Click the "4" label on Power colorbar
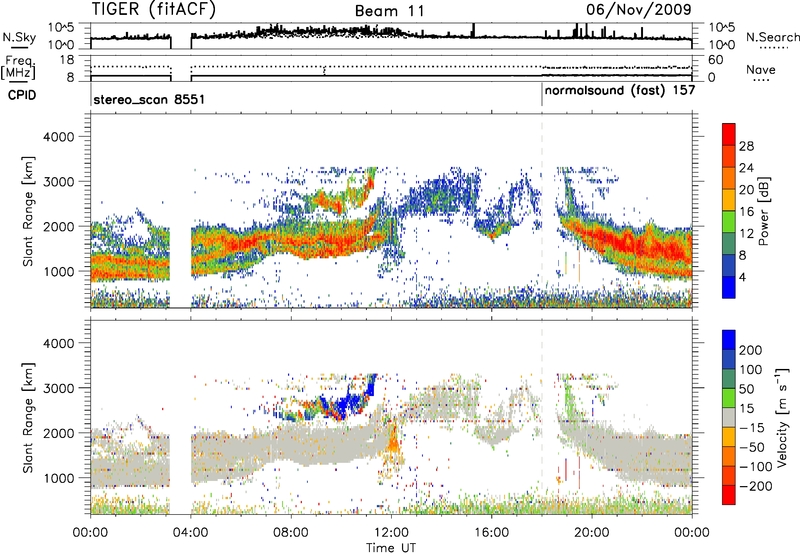 pos(742,278)
